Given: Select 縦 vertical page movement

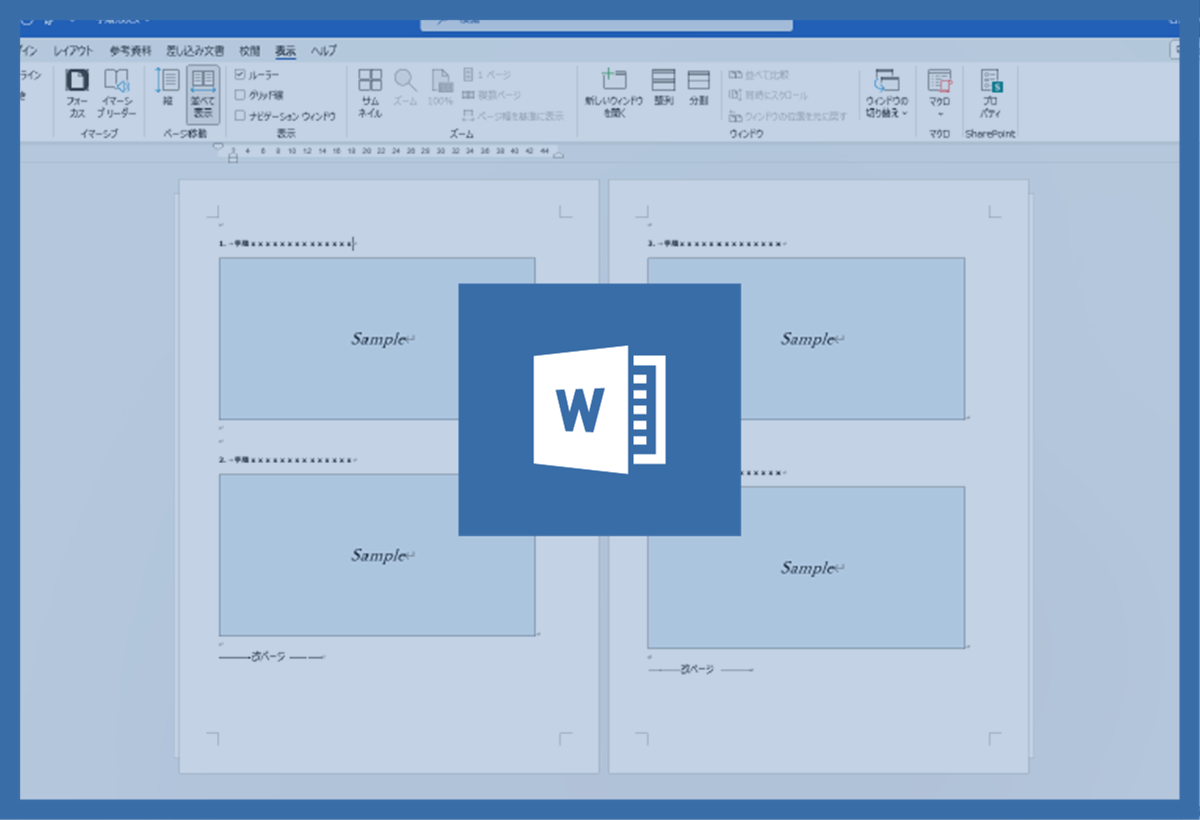Looking at the screenshot, I should click(168, 83).
